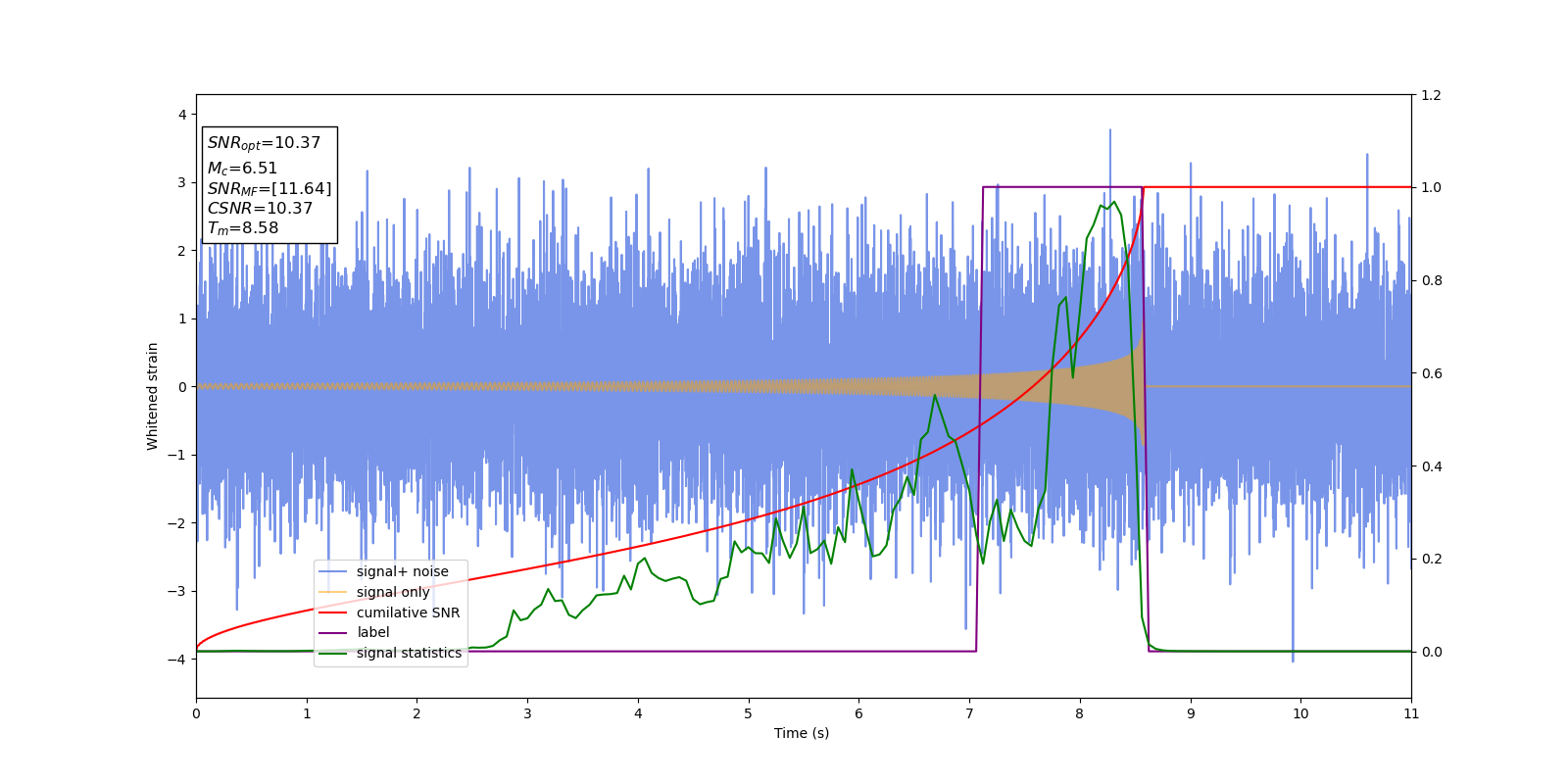Click x-axis tick label 11

point(1411,713)
